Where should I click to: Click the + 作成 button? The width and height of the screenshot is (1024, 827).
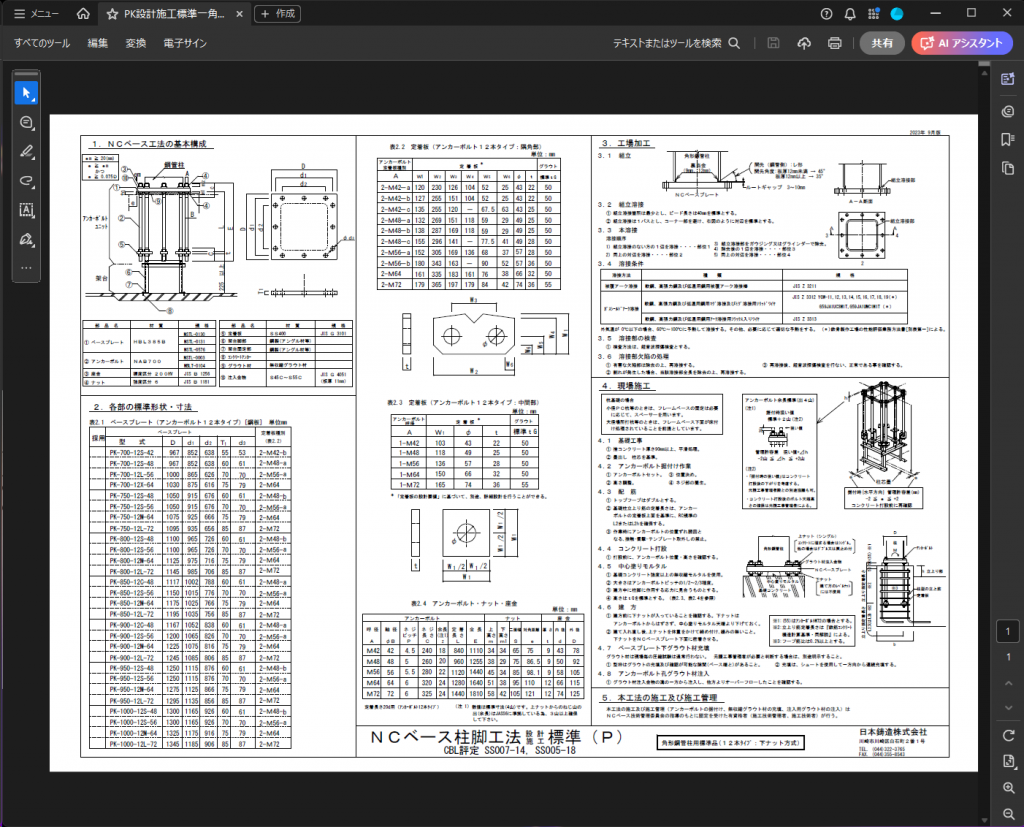point(278,14)
